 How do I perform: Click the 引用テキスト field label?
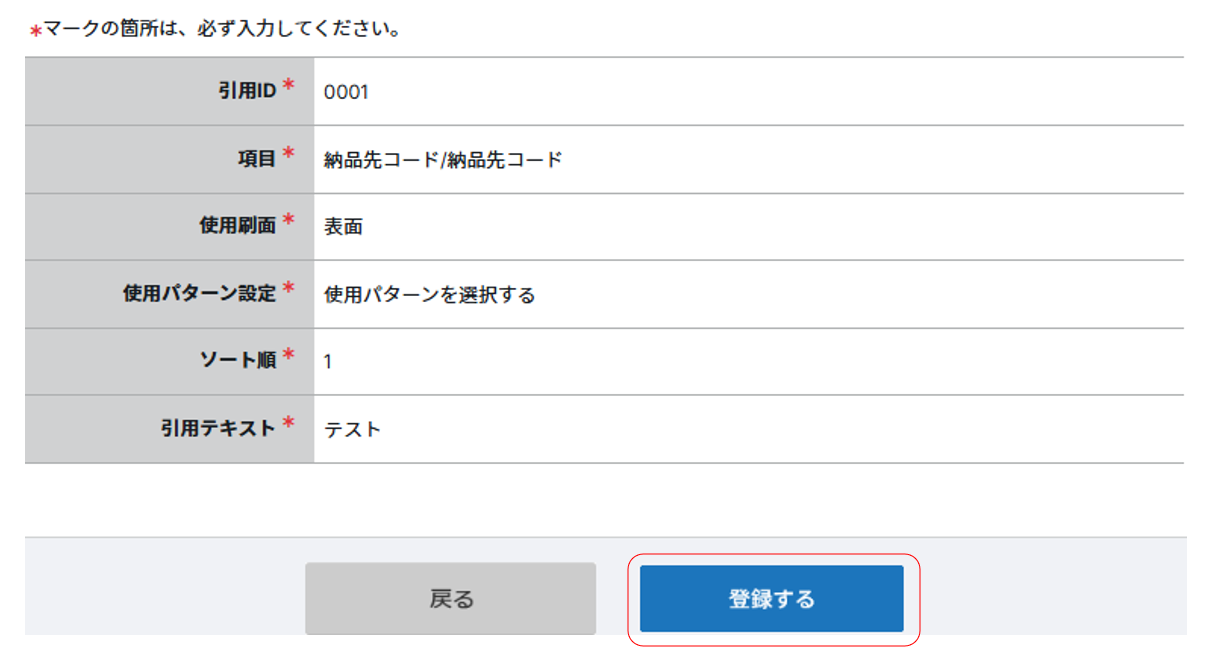[x=218, y=428]
